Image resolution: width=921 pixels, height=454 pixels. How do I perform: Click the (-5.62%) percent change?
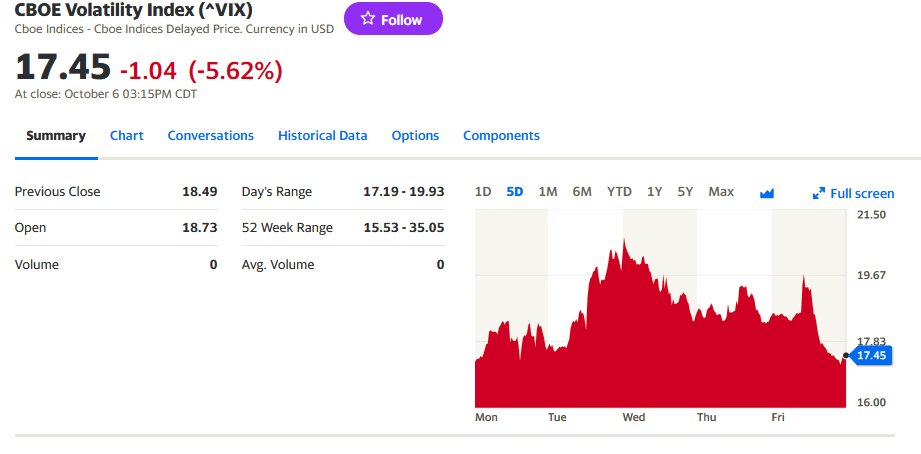pyautogui.click(x=236, y=71)
